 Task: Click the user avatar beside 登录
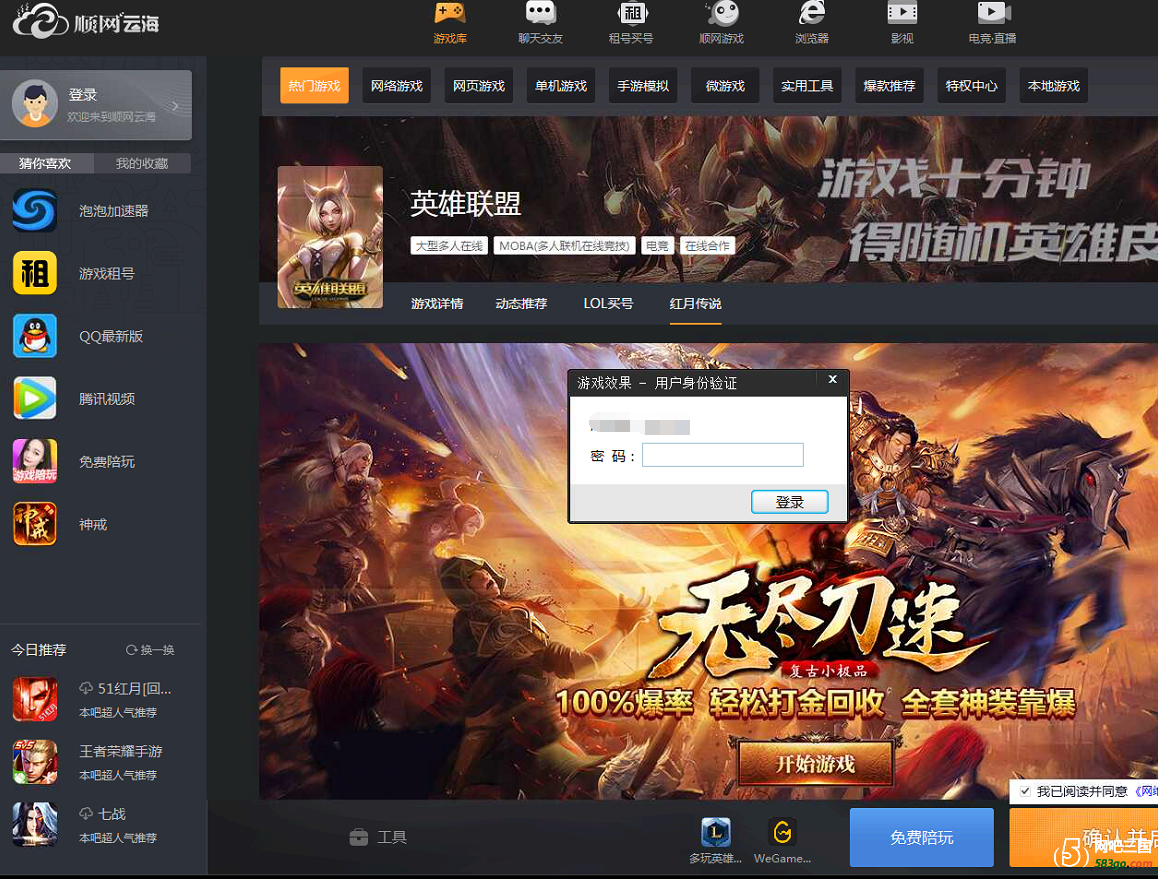[35, 104]
